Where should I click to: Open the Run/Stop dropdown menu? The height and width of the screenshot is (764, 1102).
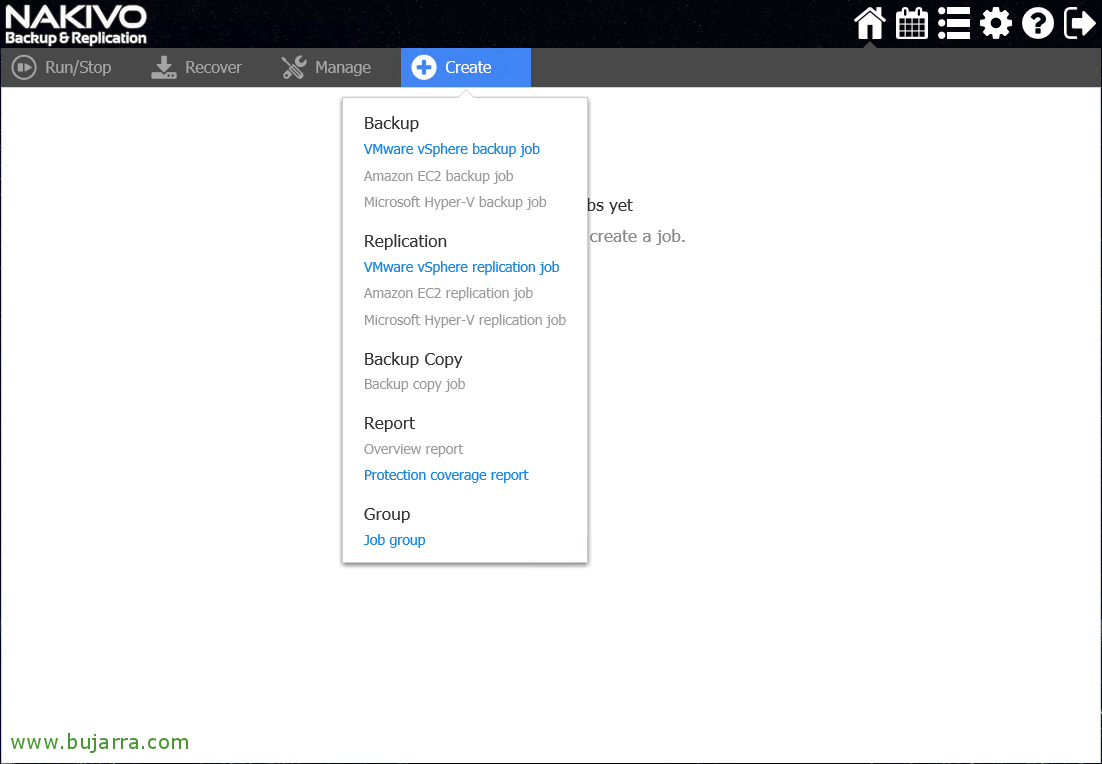(62, 68)
